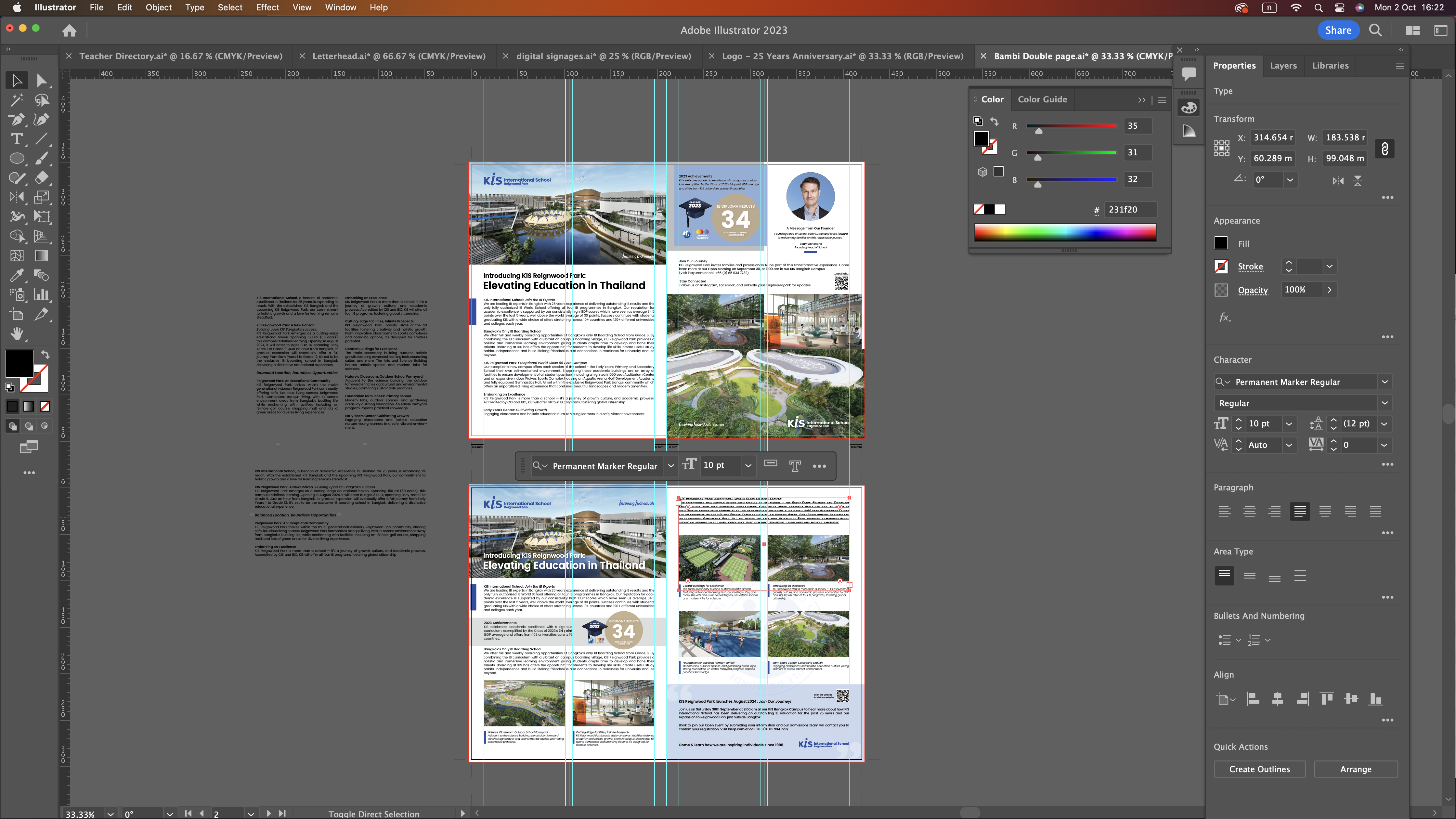Select the Hand tool
1456x819 pixels.
tap(17, 333)
